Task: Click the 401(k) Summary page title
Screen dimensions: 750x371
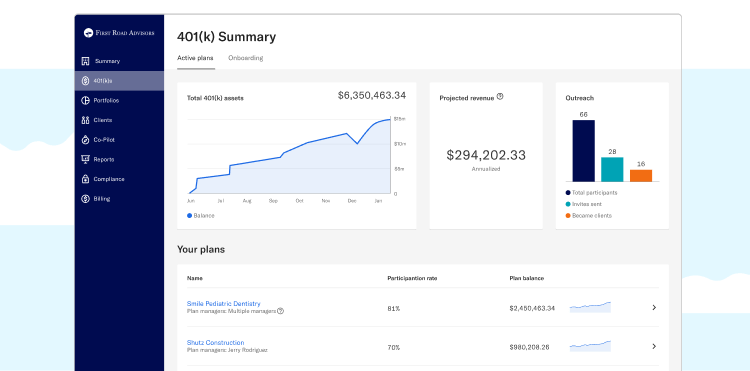Action: point(227,37)
